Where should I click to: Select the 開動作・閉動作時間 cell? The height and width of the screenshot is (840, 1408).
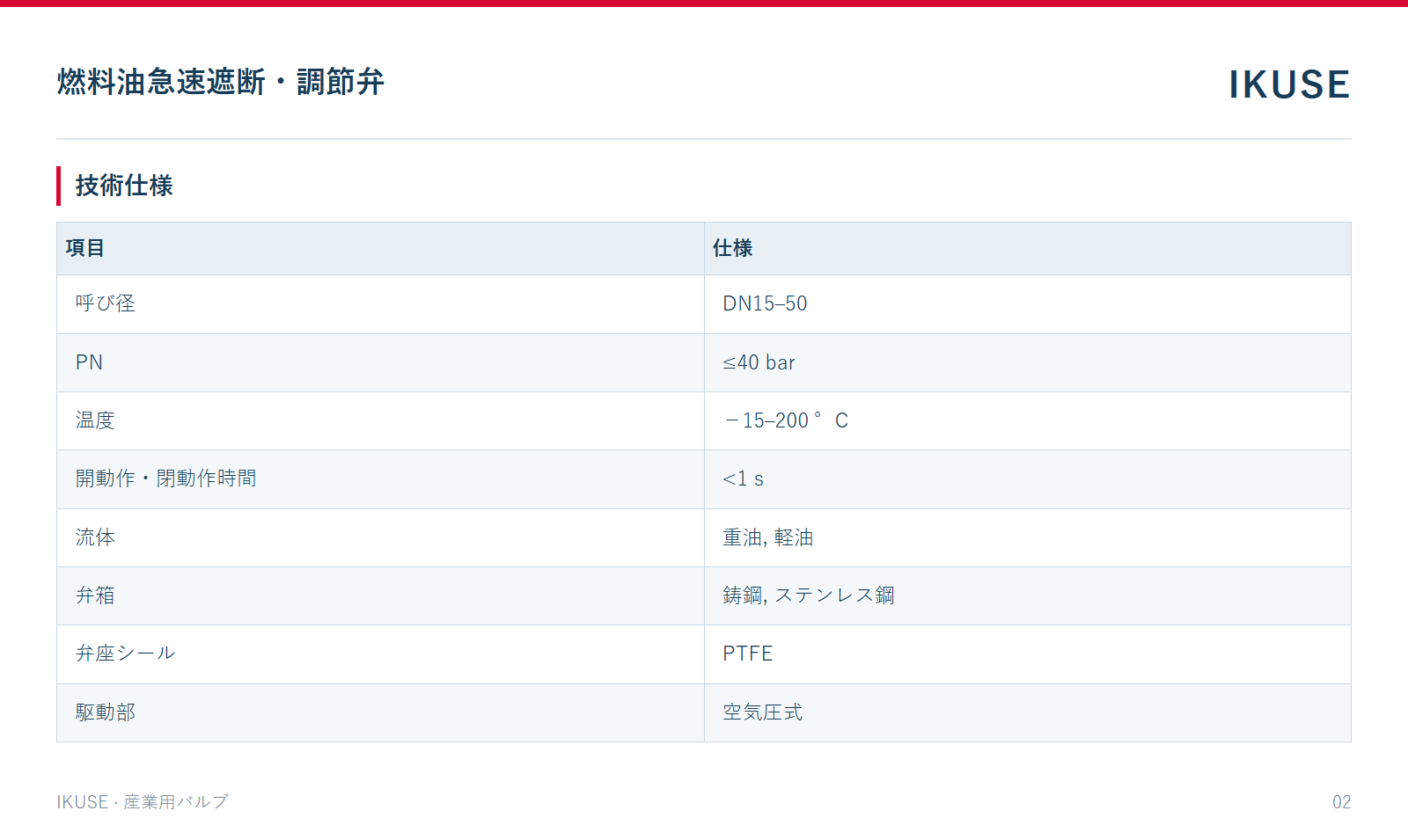coord(380,479)
